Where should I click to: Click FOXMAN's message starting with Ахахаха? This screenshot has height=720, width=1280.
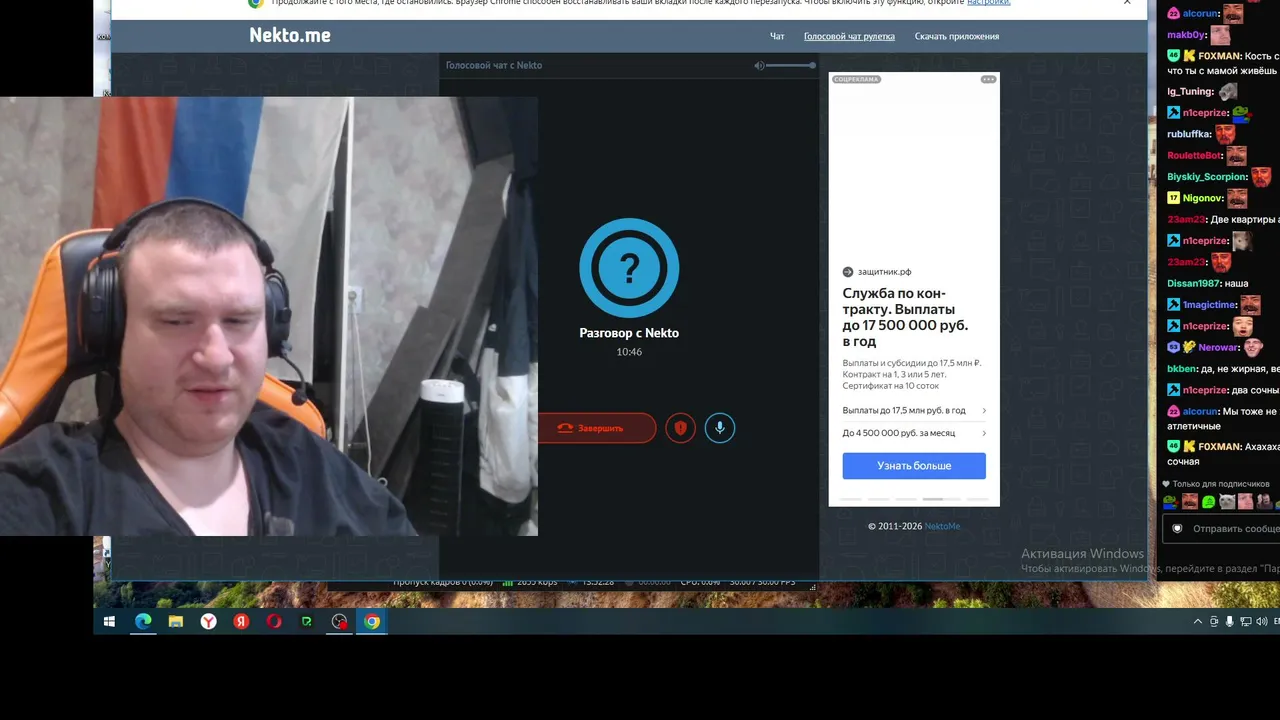[x=1223, y=454]
